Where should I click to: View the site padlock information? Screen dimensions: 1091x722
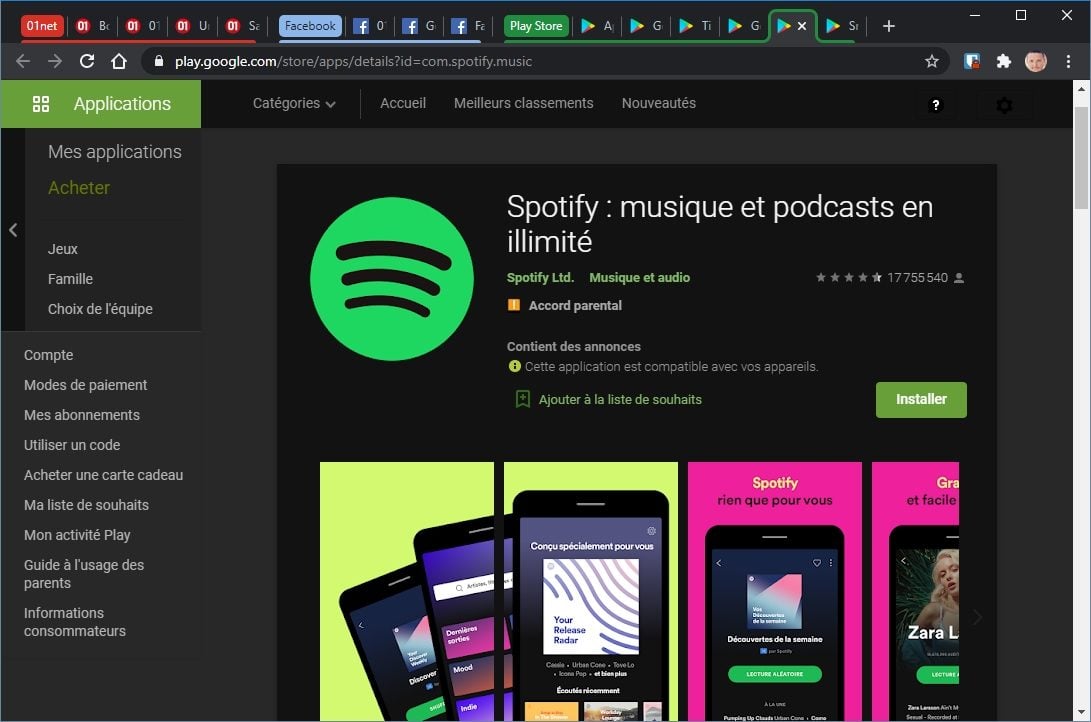[x=159, y=61]
